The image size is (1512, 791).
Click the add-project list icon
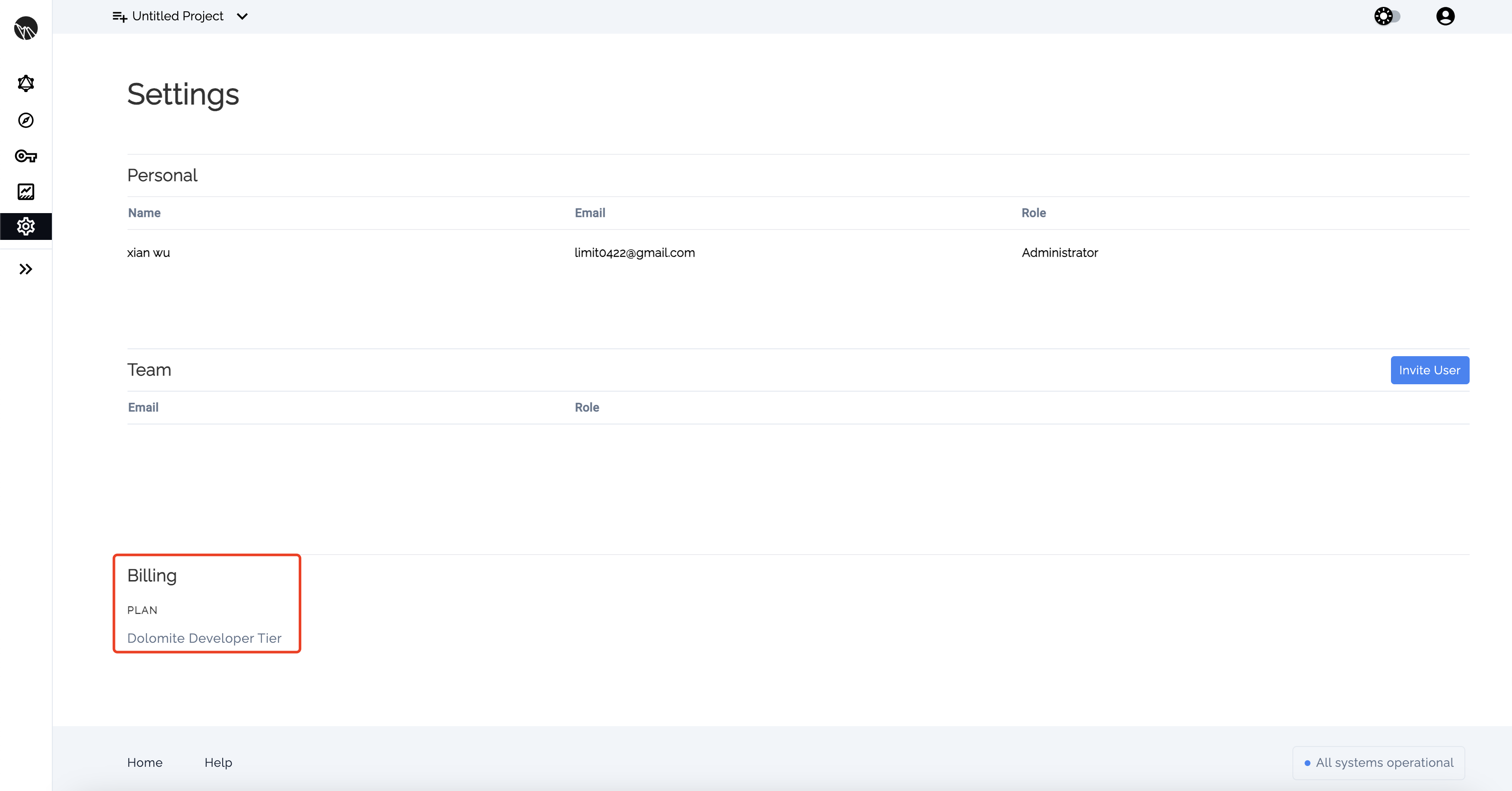coord(119,16)
